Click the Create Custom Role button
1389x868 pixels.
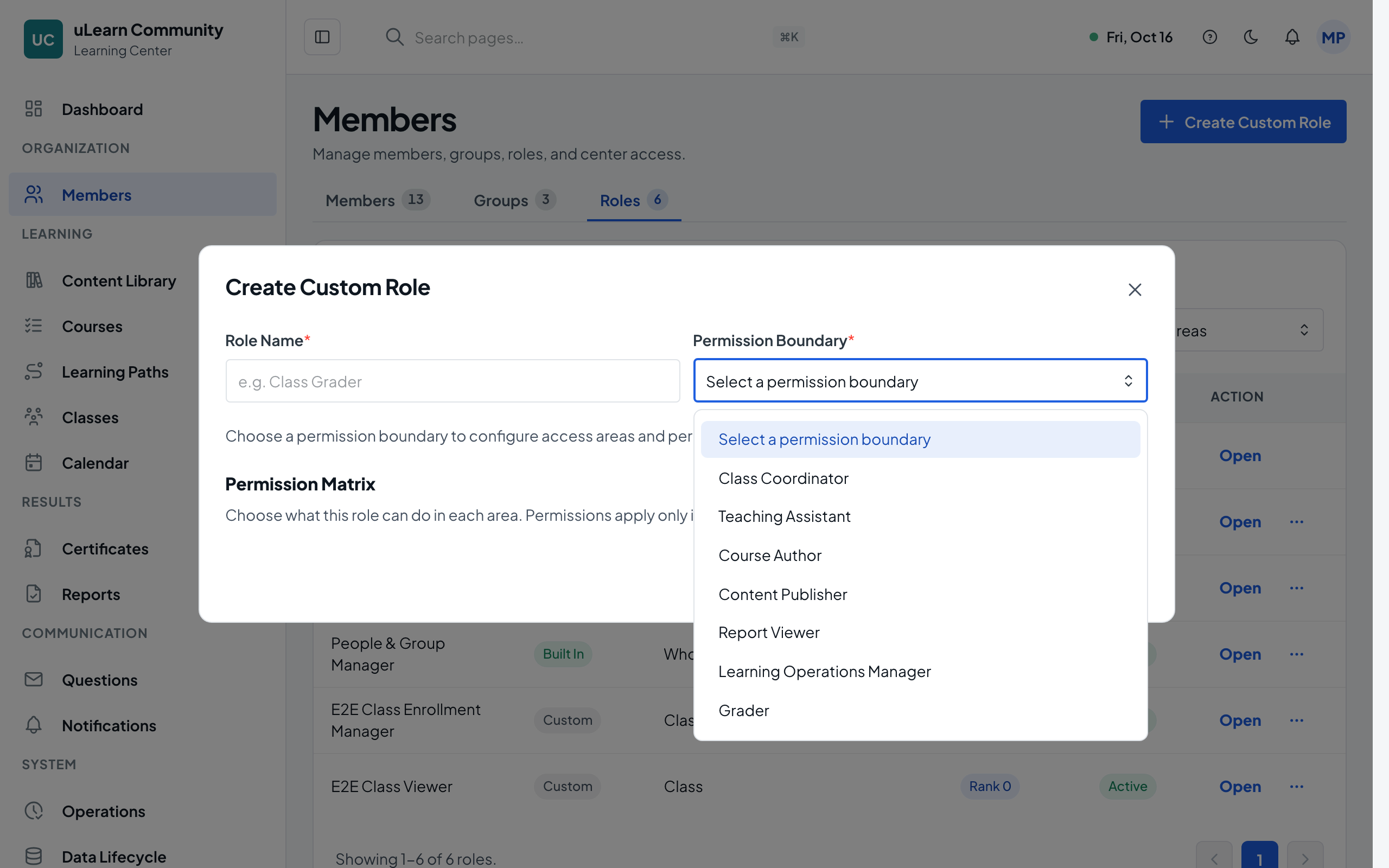coord(1243,122)
